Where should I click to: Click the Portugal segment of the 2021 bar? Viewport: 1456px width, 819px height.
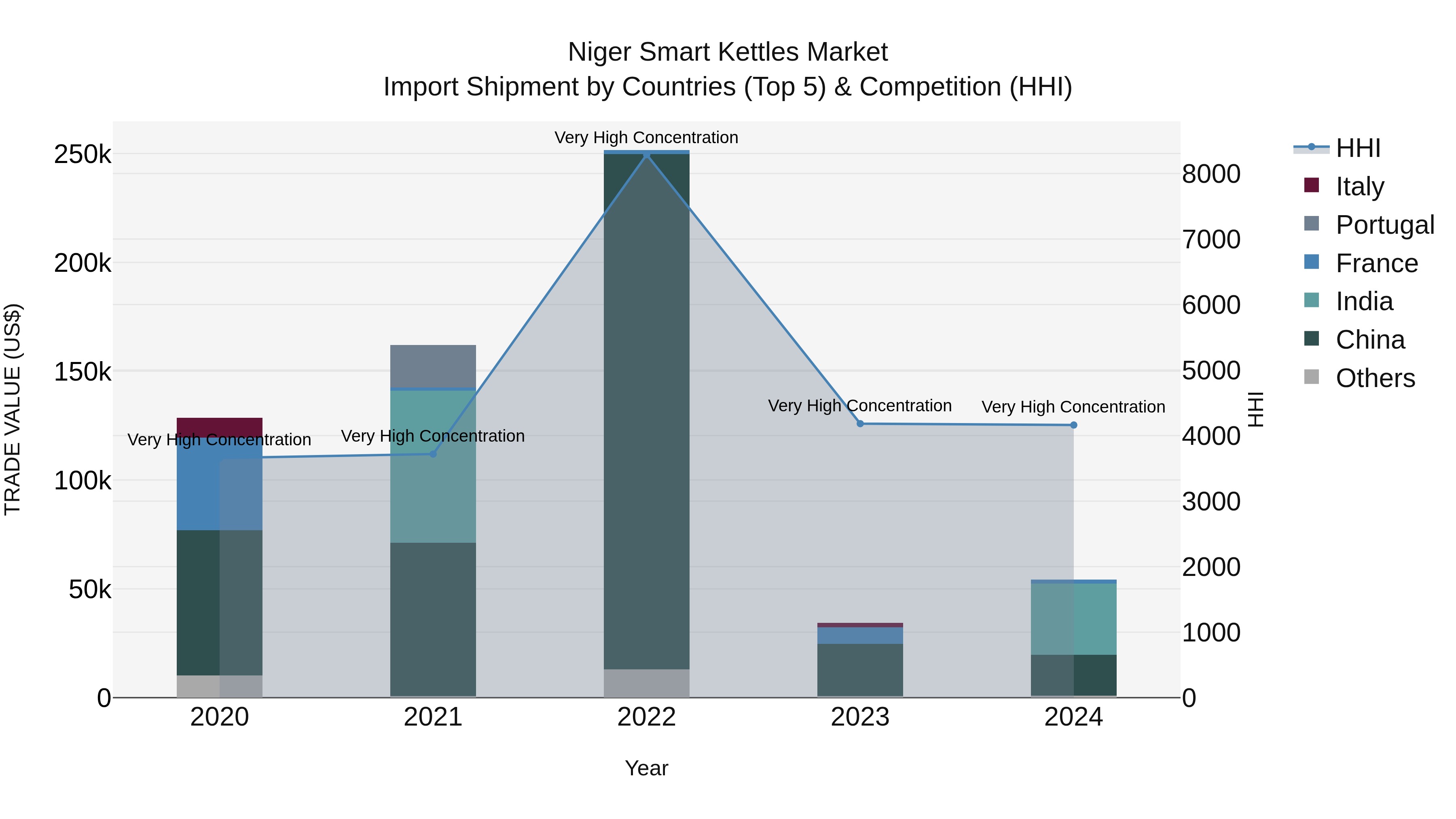433,366
